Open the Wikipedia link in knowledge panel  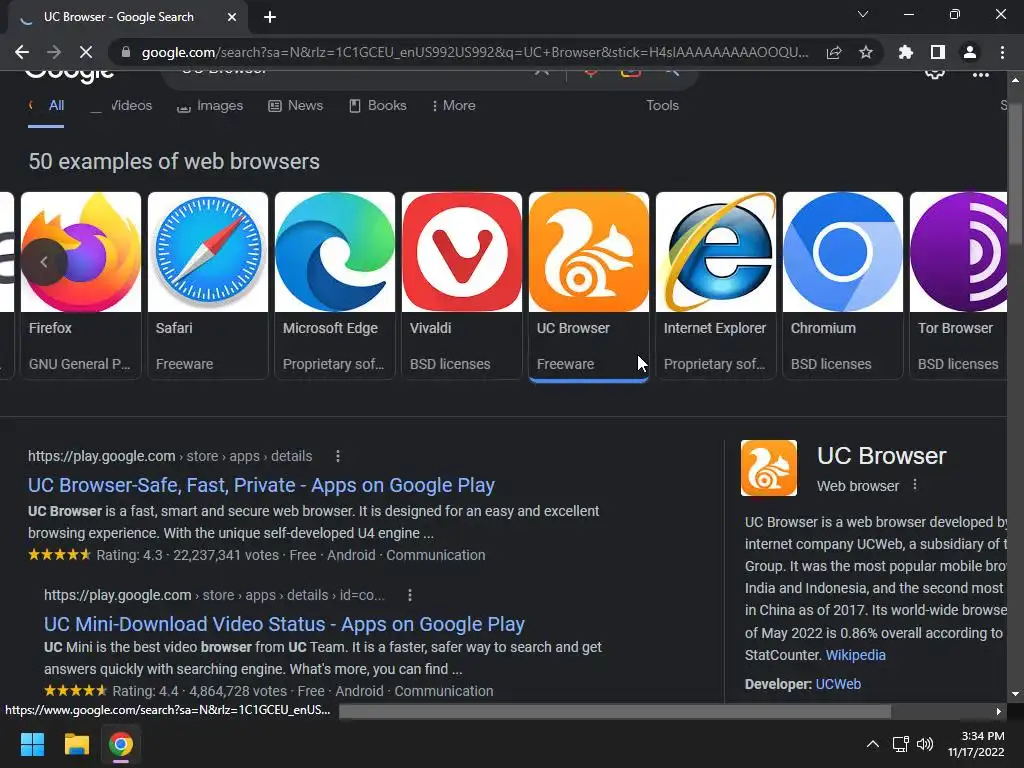pyautogui.click(x=856, y=655)
